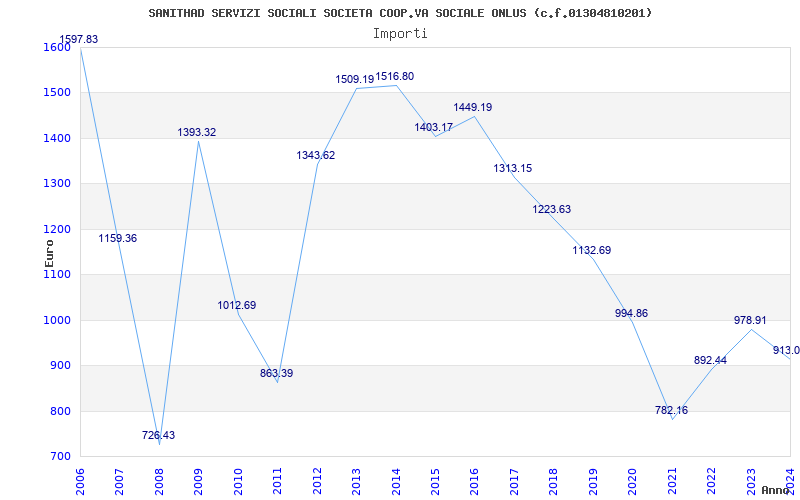Click the 726.43 minimum data label

click(158, 435)
